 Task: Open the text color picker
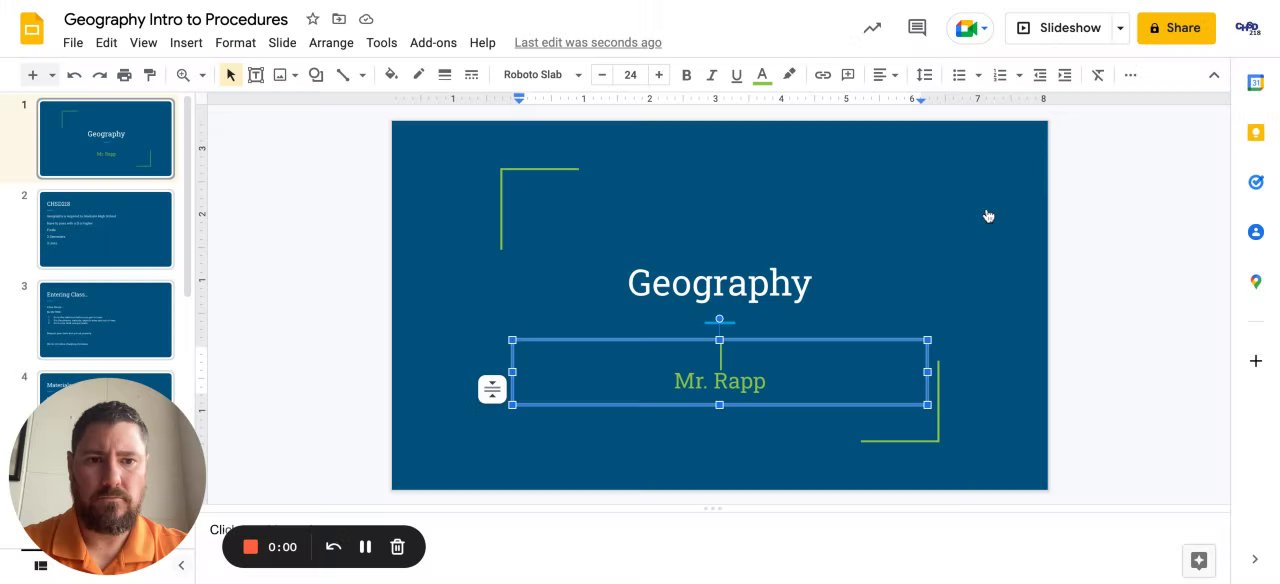point(761,75)
